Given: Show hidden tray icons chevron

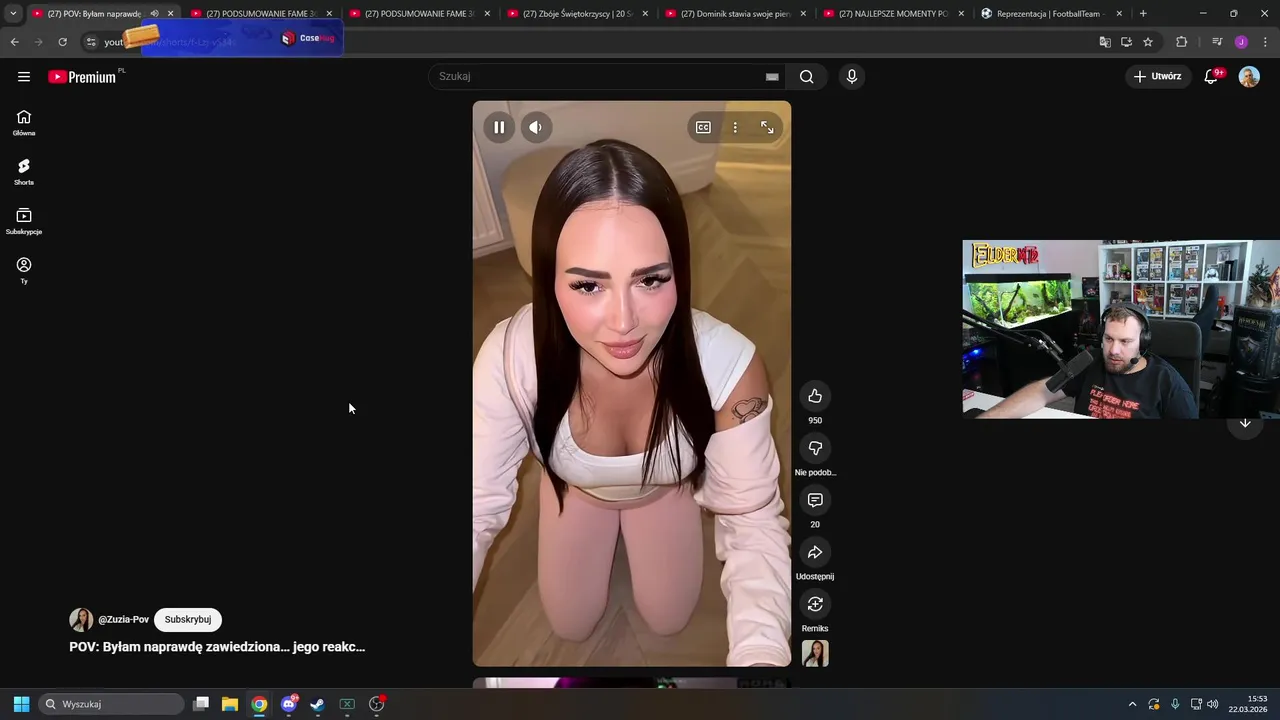Looking at the screenshot, I should pos(1132,704).
